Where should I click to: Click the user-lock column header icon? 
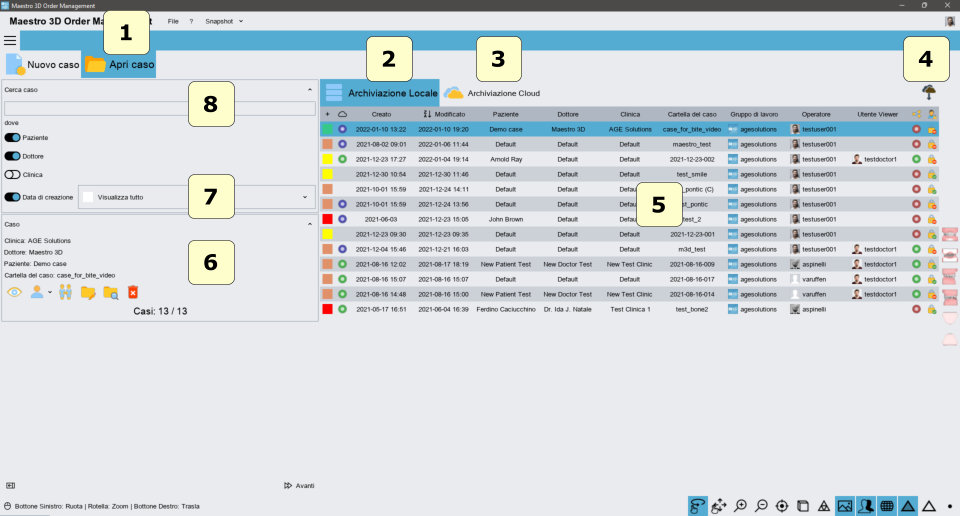(x=932, y=114)
